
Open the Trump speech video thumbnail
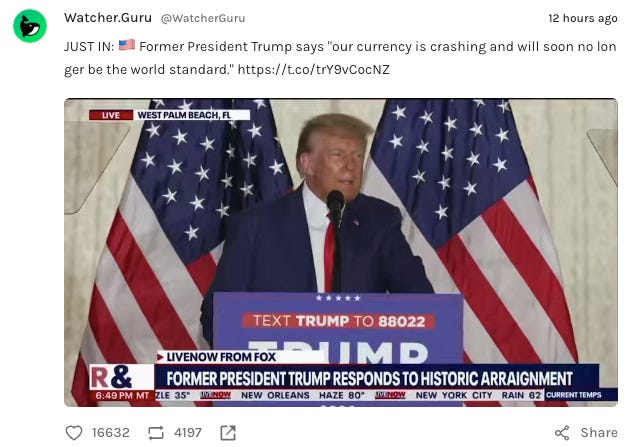tap(341, 252)
